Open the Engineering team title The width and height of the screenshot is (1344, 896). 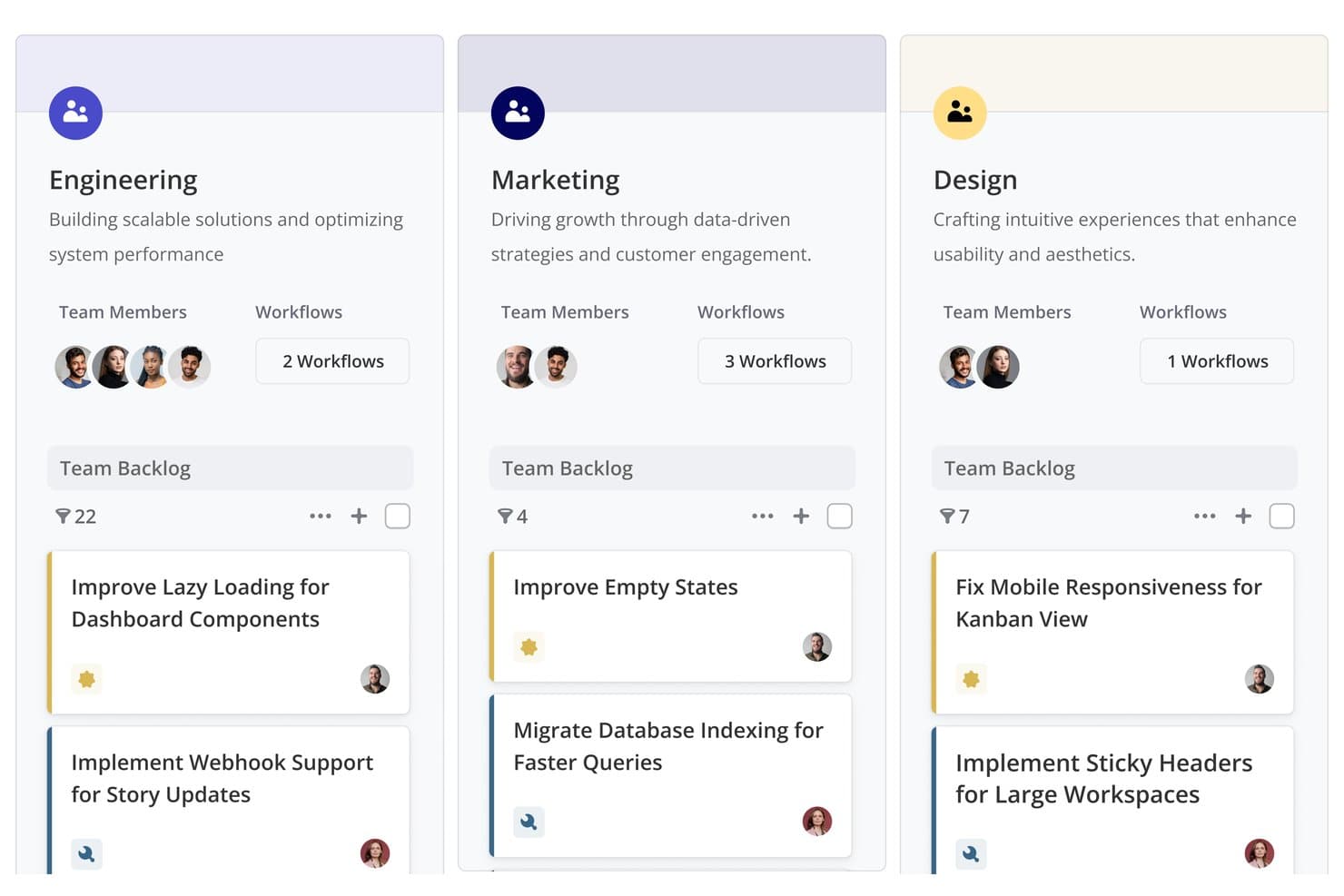[x=124, y=180]
